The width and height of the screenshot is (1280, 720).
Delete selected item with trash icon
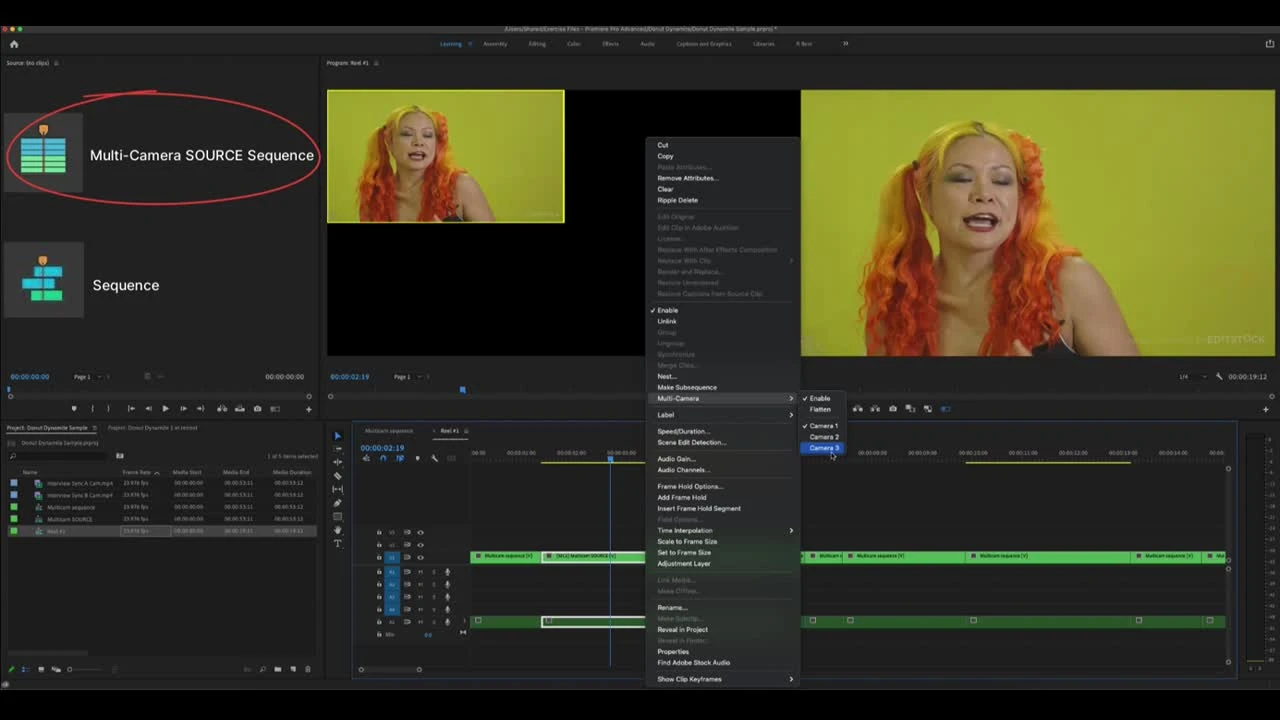(307, 669)
